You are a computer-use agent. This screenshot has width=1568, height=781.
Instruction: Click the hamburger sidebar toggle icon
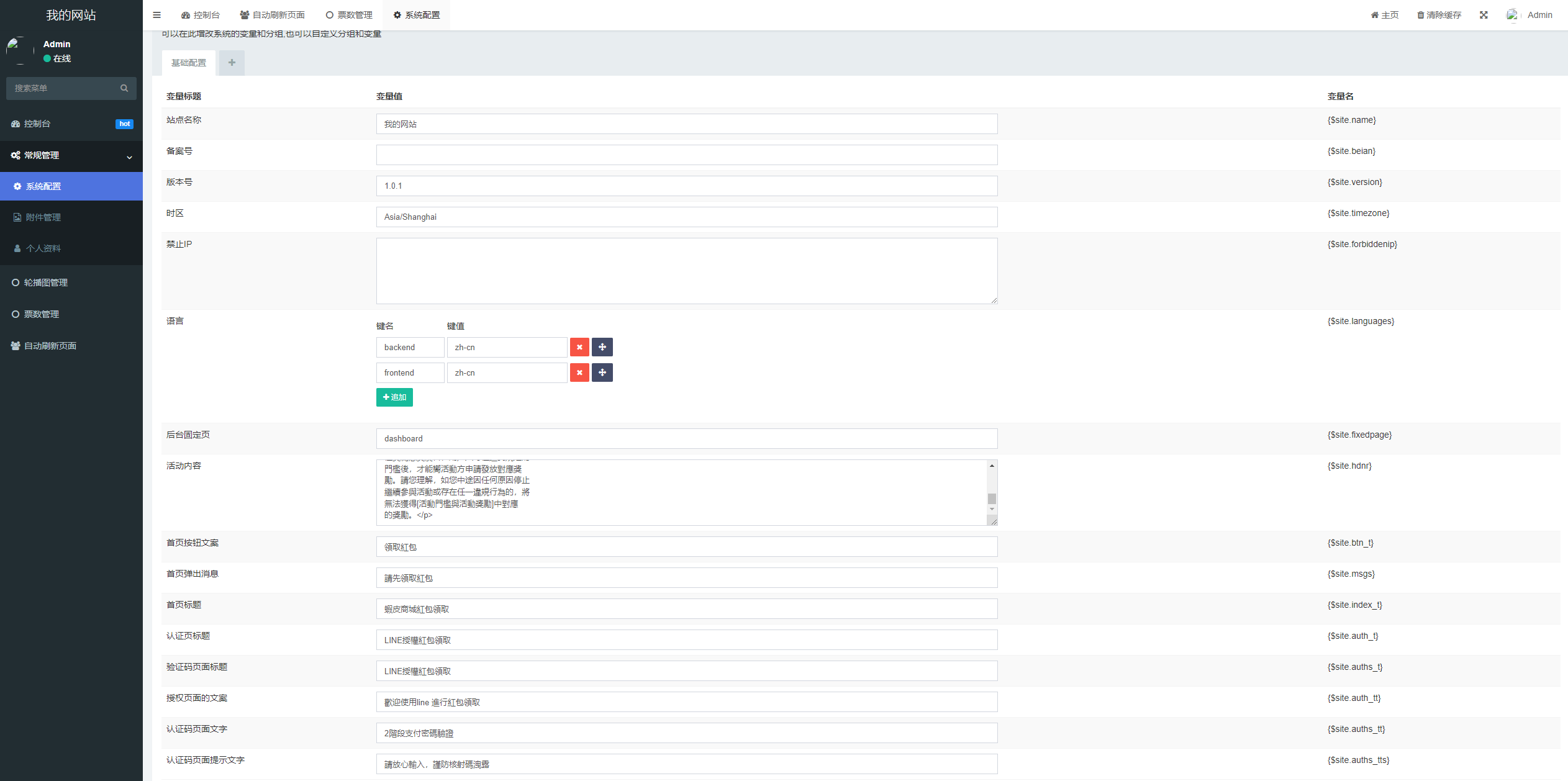(156, 15)
